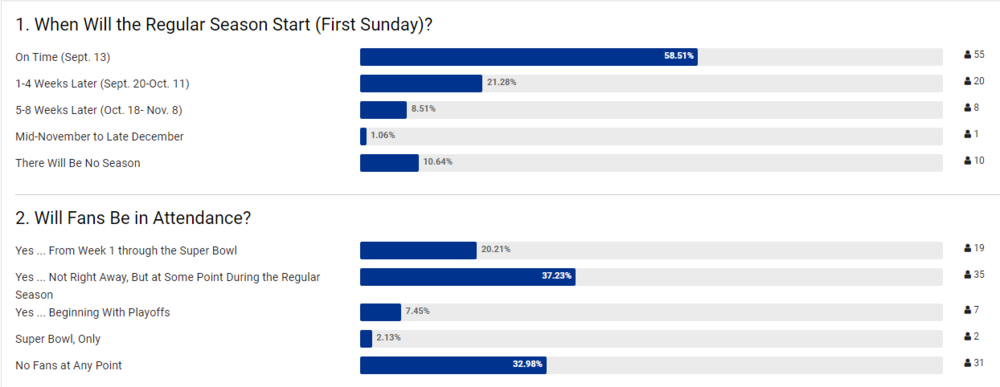Click the 5-8 Weeks Later option label

99,110
